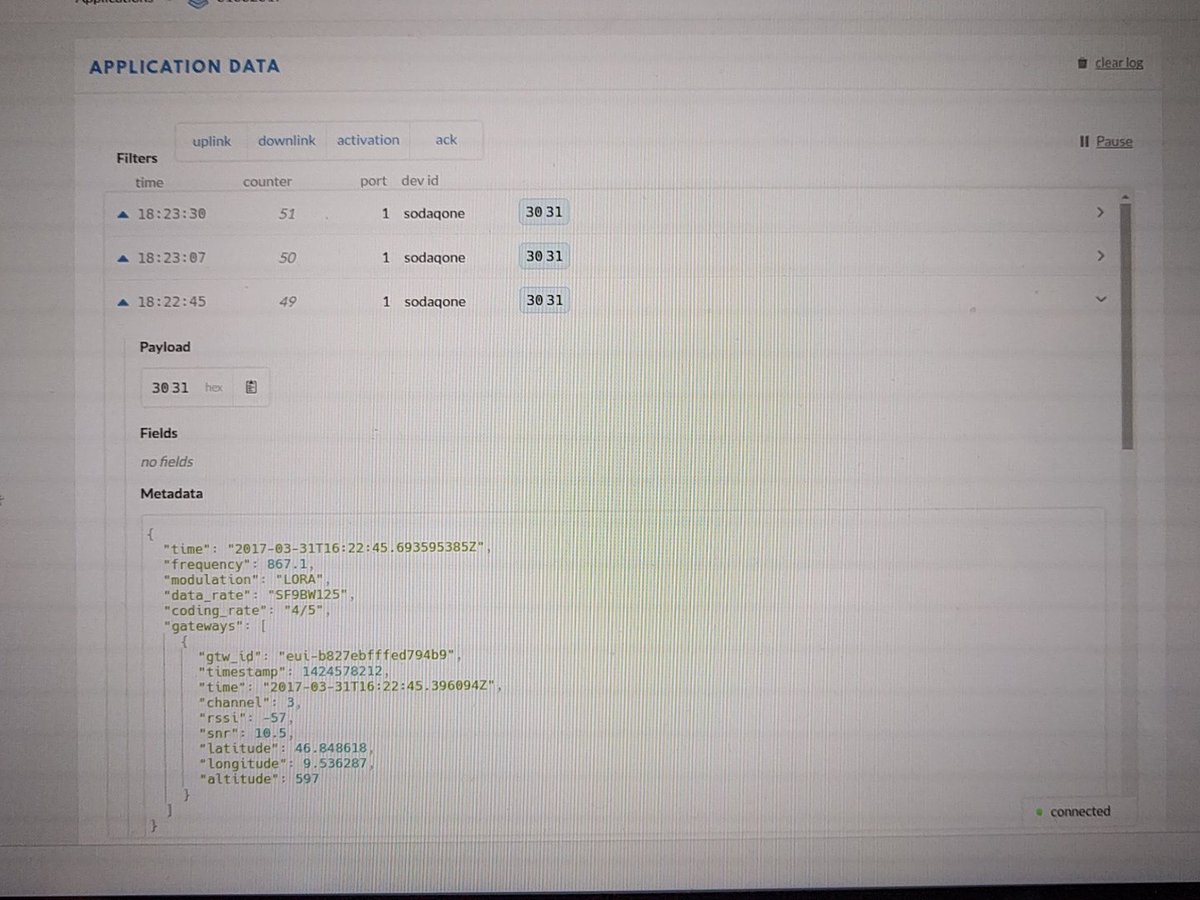The height and width of the screenshot is (900, 1200).
Task: Click the frequency value 867.1
Action: tap(289, 564)
